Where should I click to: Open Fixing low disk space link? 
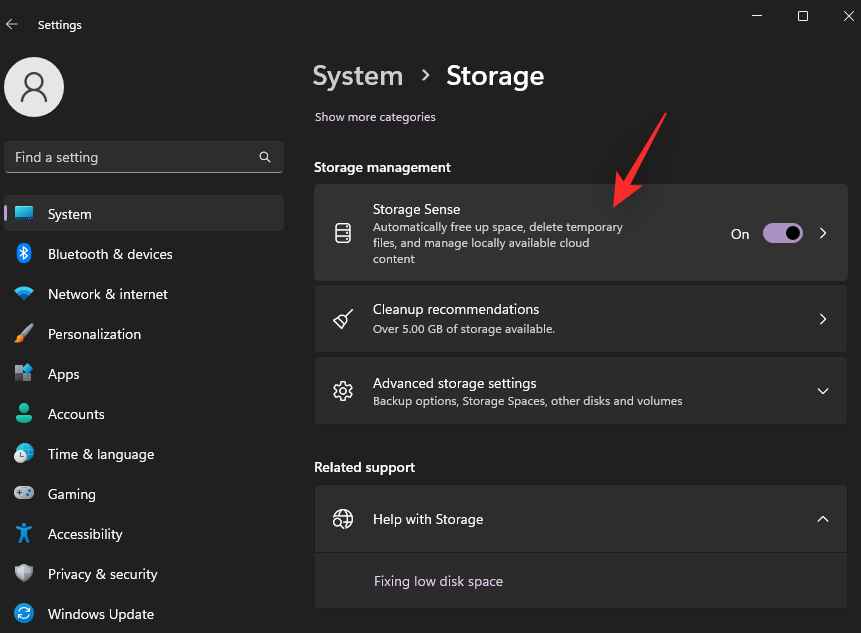(438, 581)
